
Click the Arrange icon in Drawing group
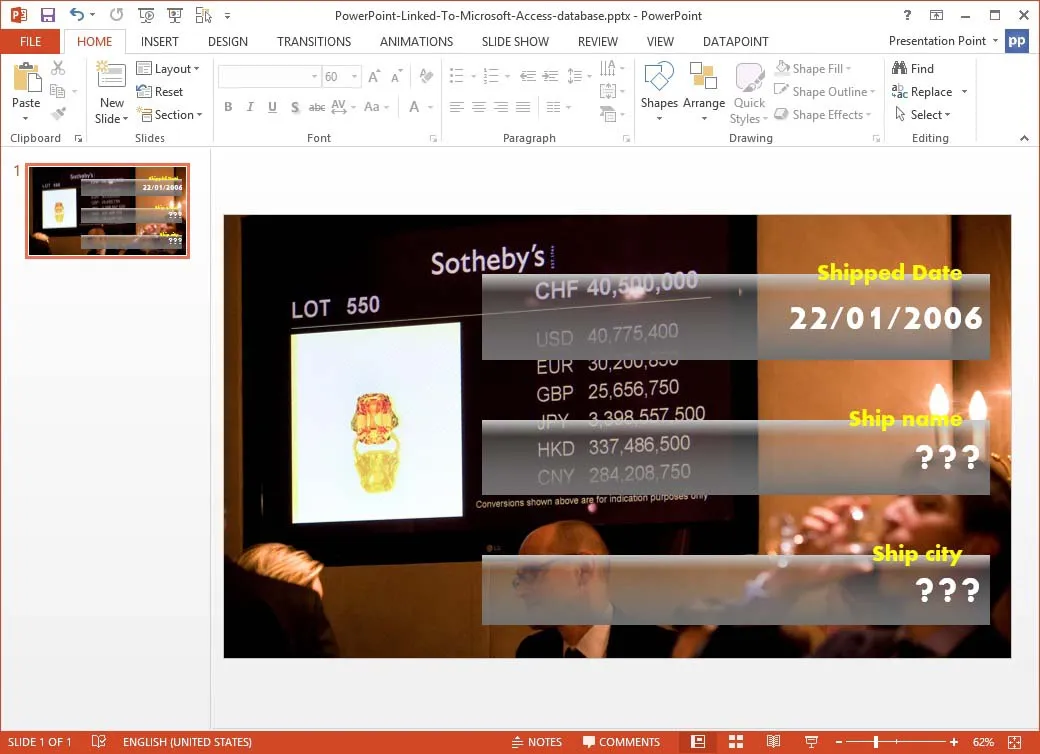coord(704,90)
